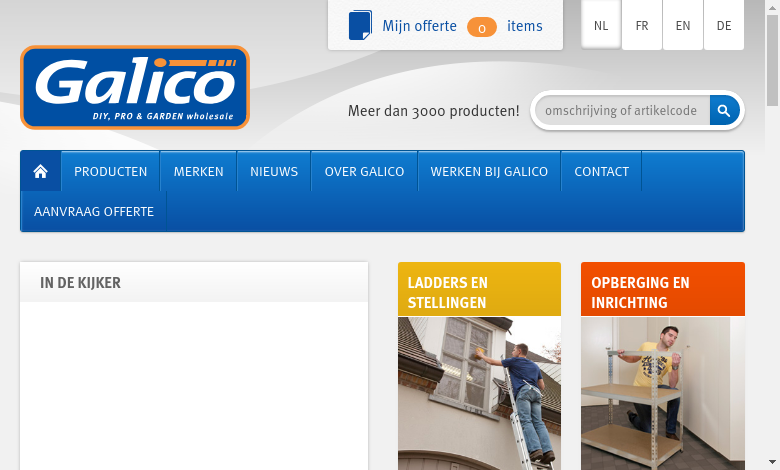The width and height of the screenshot is (780, 470).
Task: Open the home page icon in navigation bar
Action: pyautogui.click(x=40, y=171)
